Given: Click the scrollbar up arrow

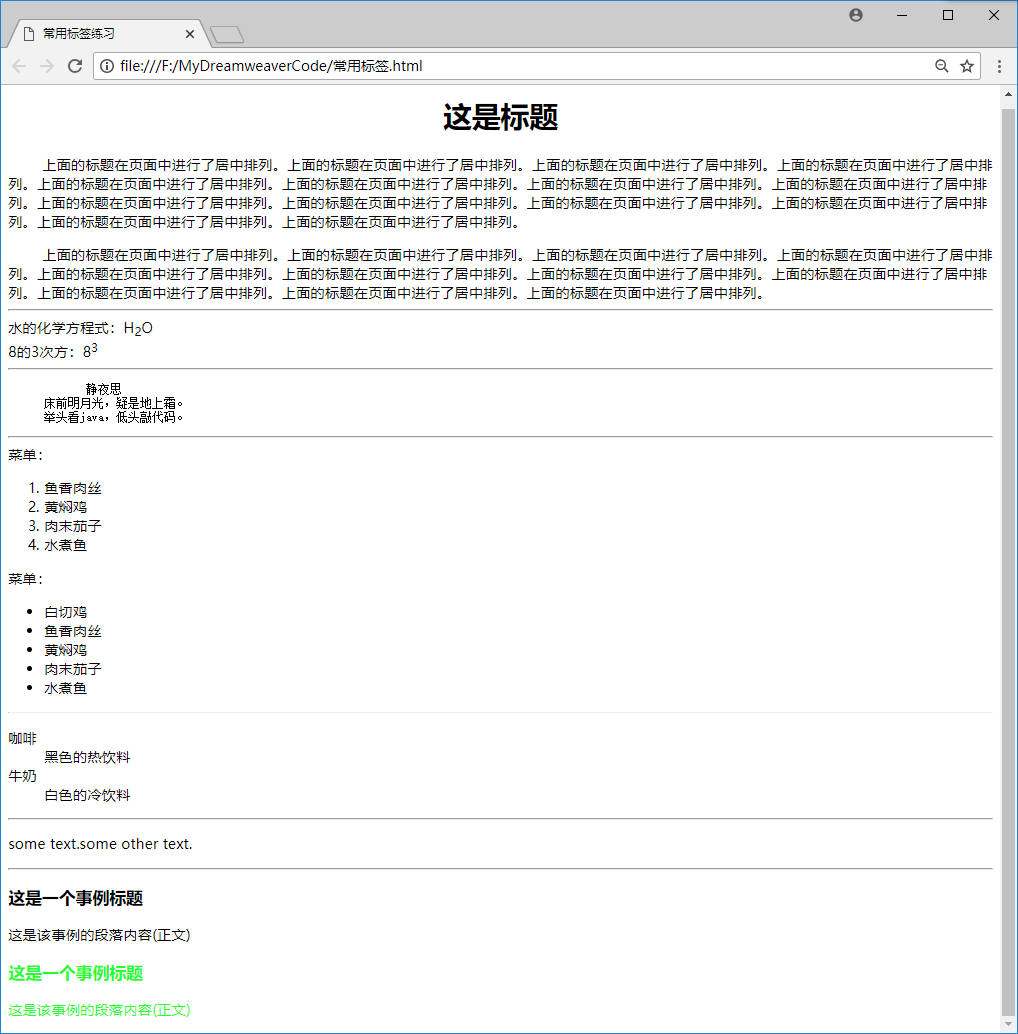Looking at the screenshot, I should 1008,95.
